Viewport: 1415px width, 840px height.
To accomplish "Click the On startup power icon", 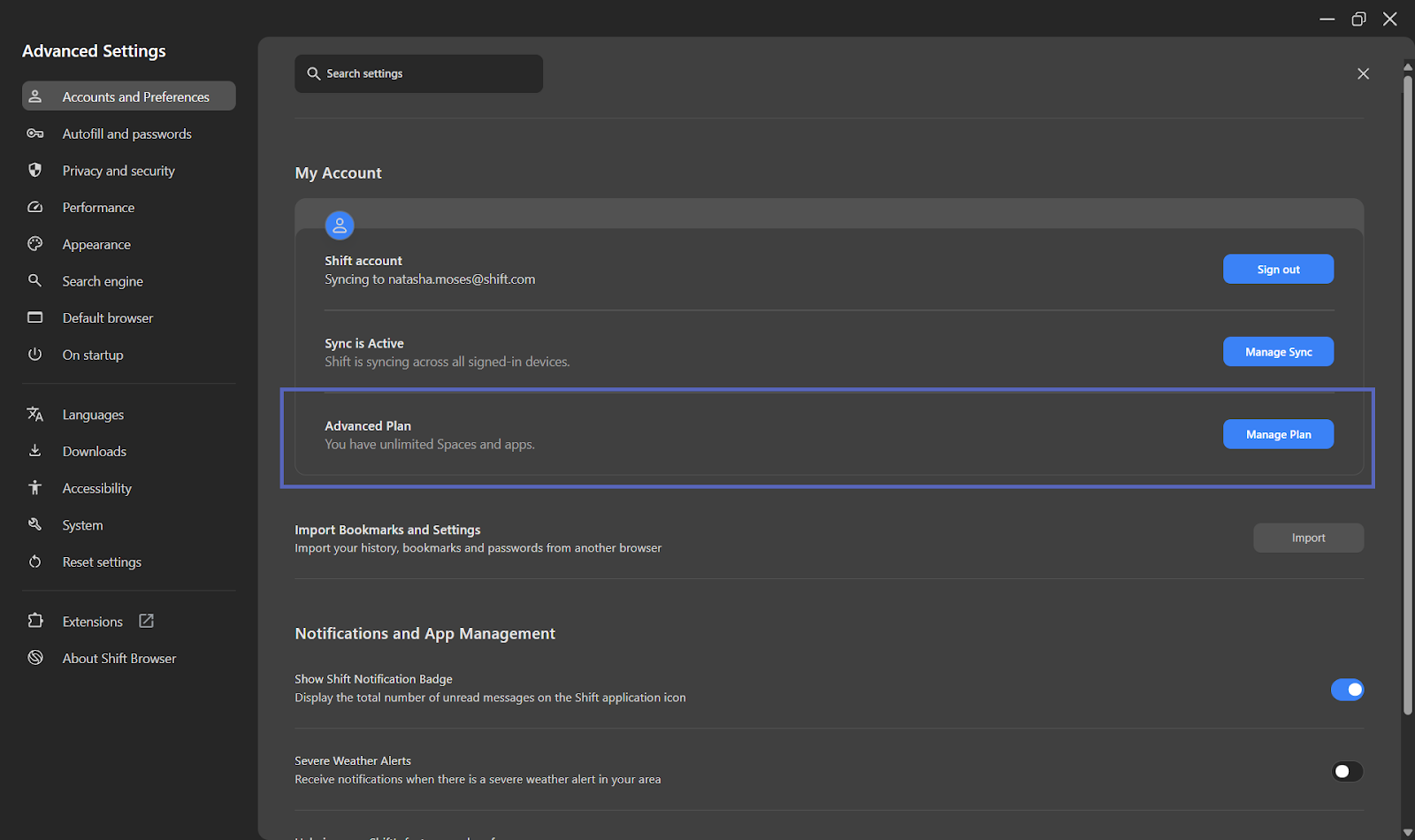I will pos(35,355).
